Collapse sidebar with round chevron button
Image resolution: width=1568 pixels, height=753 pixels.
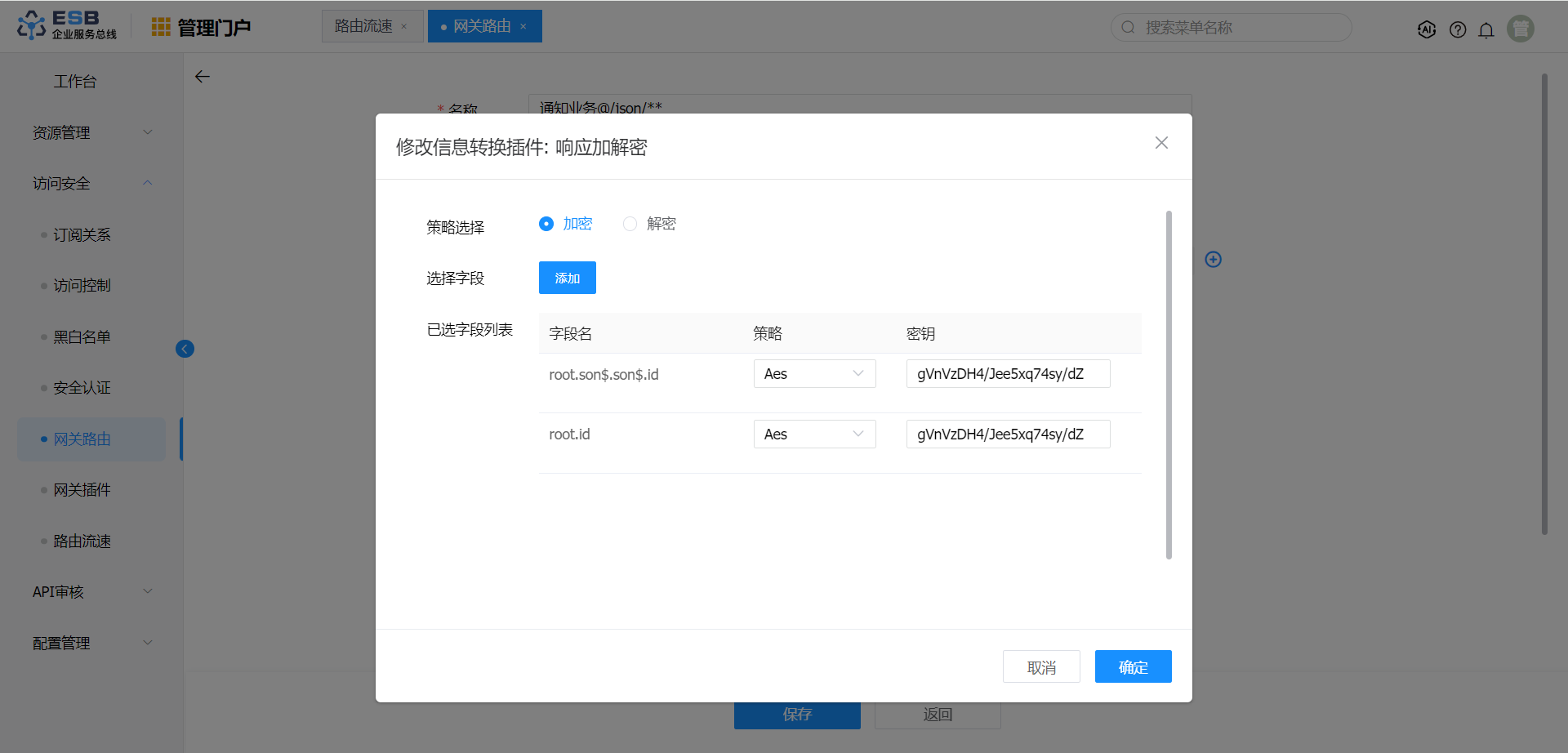185,349
